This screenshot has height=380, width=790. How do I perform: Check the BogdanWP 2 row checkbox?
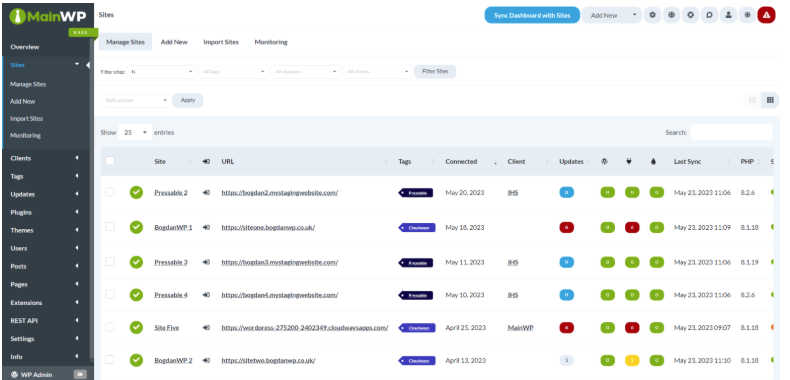(x=110, y=360)
